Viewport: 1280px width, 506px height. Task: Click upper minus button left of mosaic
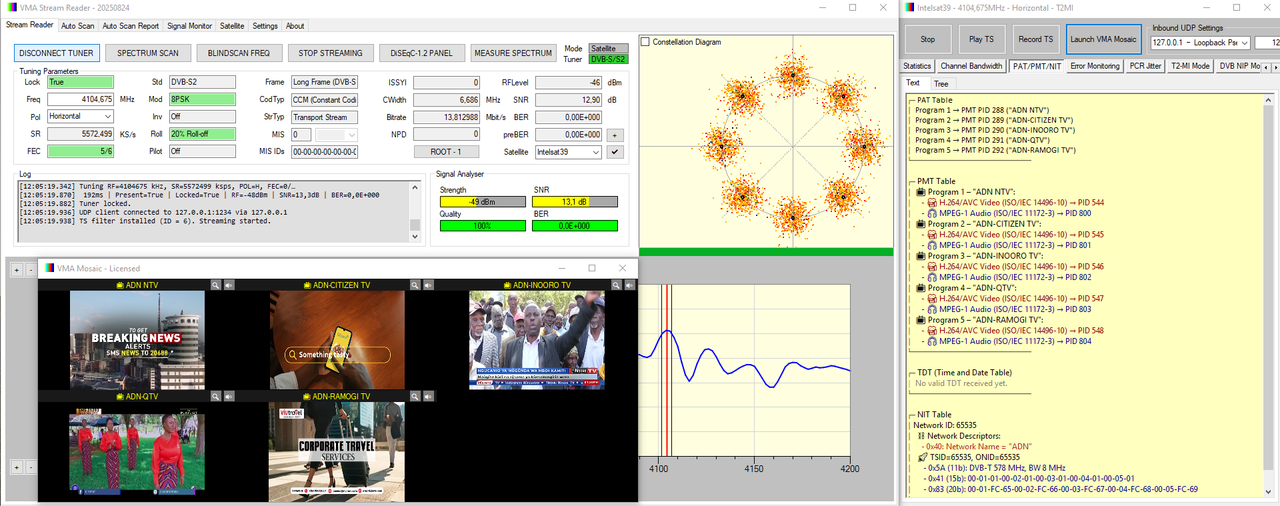(30, 269)
